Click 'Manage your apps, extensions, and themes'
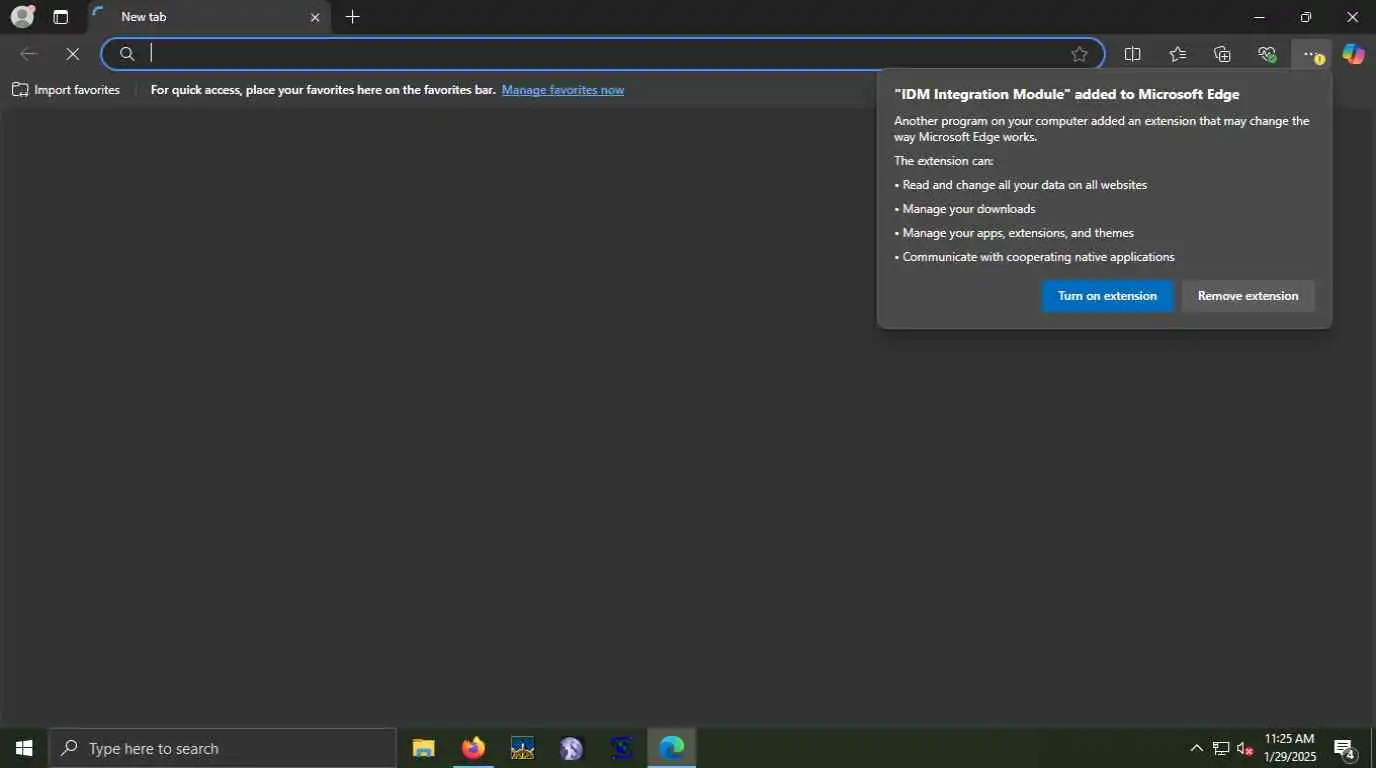This screenshot has height=768, width=1376. pos(1018,233)
